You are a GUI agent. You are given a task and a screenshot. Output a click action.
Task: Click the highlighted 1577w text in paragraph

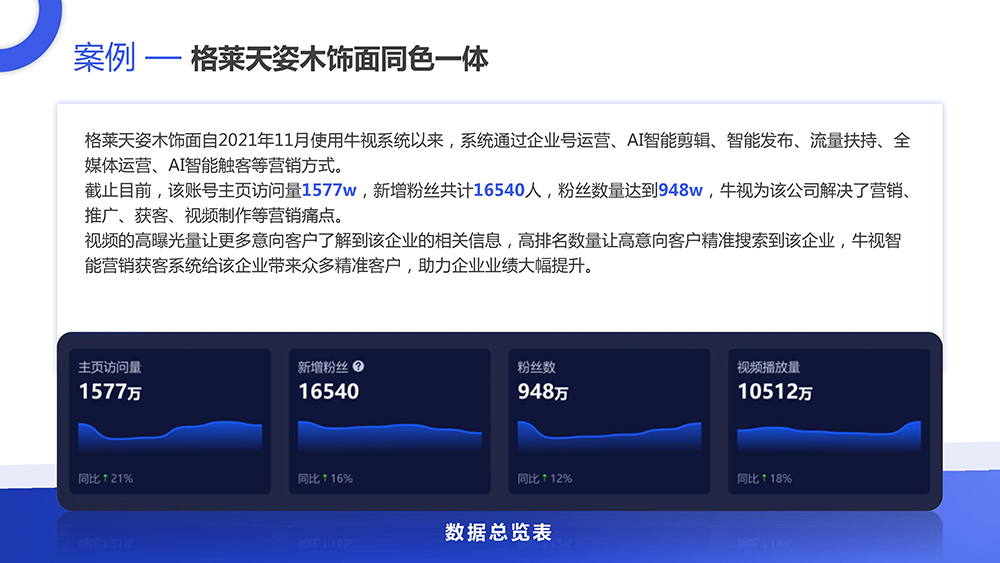pyautogui.click(x=329, y=190)
